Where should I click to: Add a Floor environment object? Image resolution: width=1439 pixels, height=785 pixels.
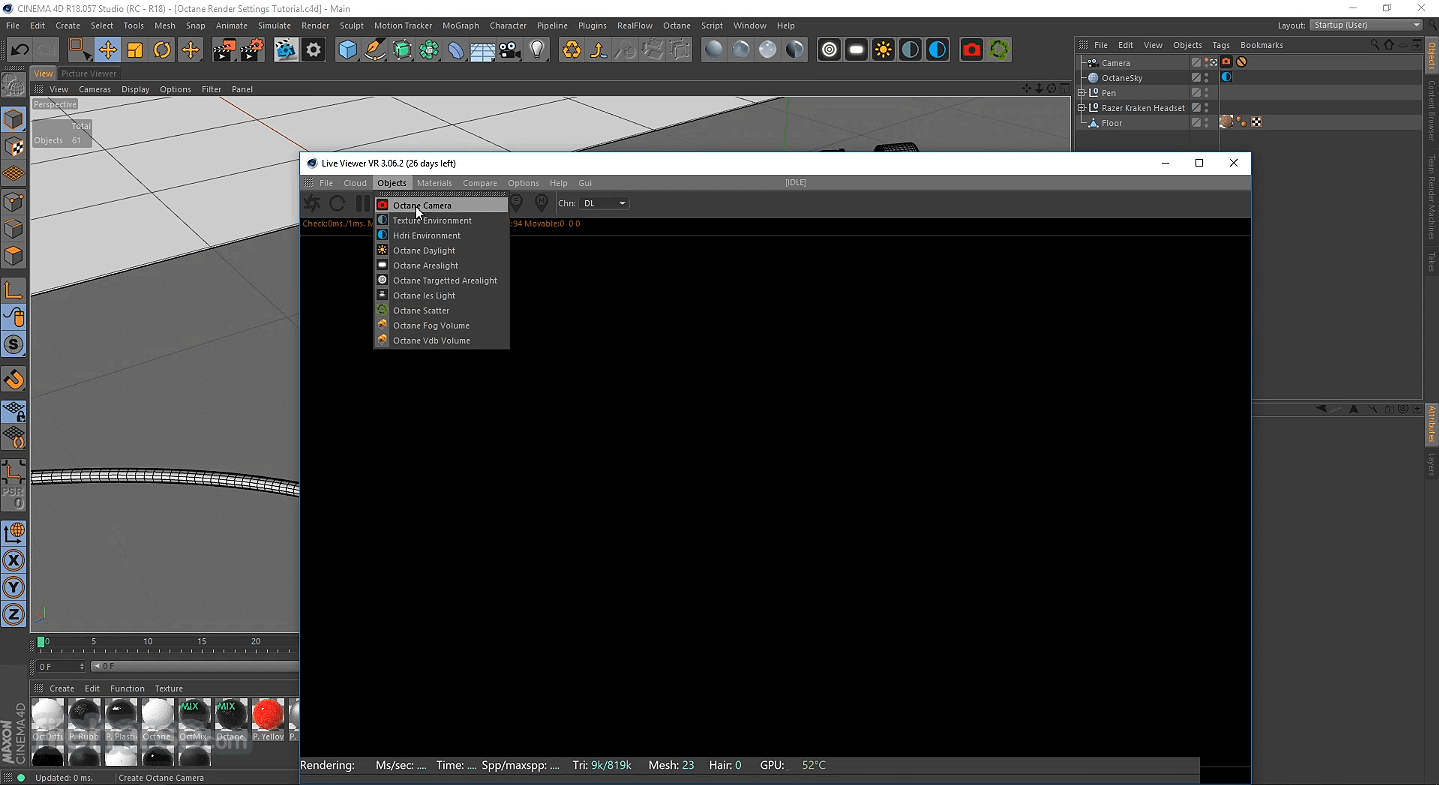coord(483,49)
